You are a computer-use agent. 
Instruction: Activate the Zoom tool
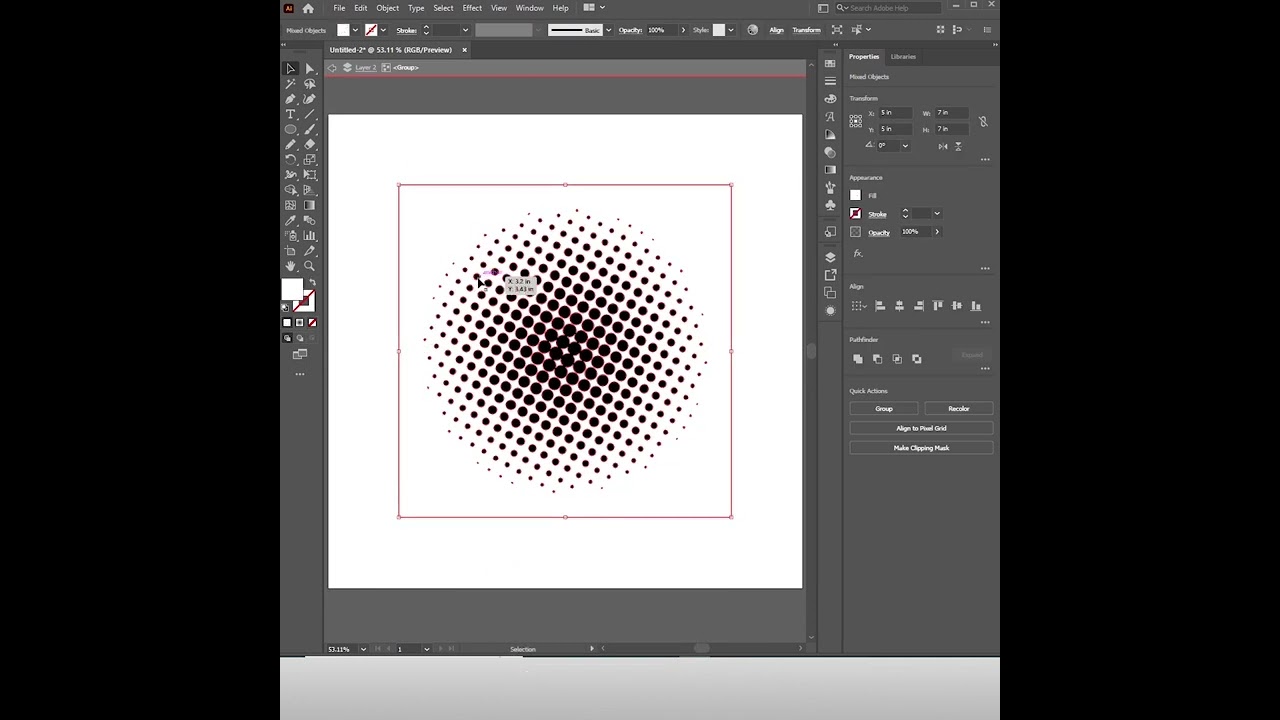point(309,266)
